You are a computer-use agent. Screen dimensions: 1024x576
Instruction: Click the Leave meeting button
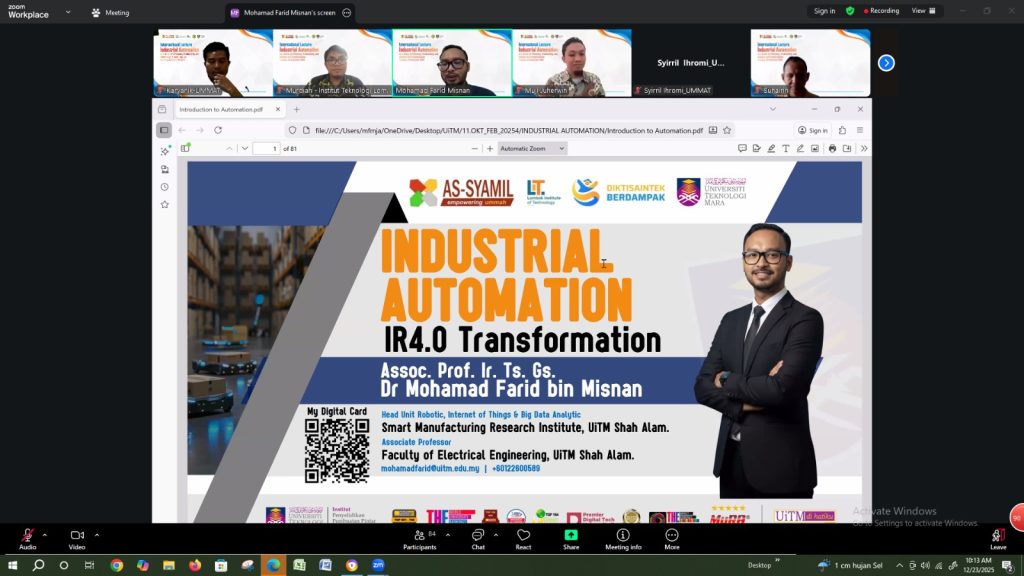click(x=998, y=537)
